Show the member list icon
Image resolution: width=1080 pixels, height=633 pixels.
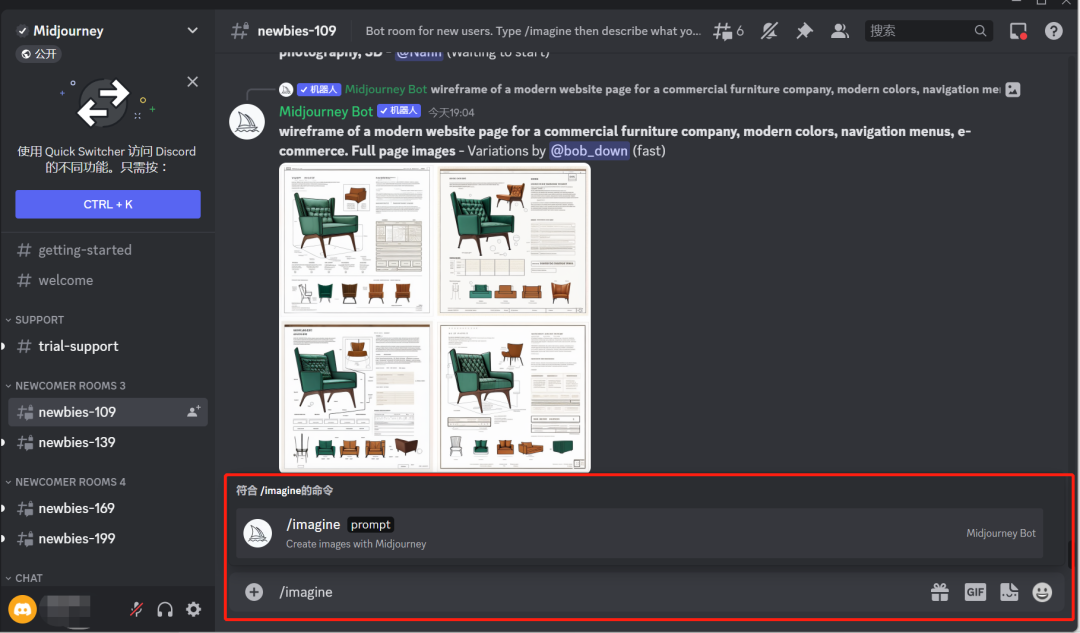[840, 31]
